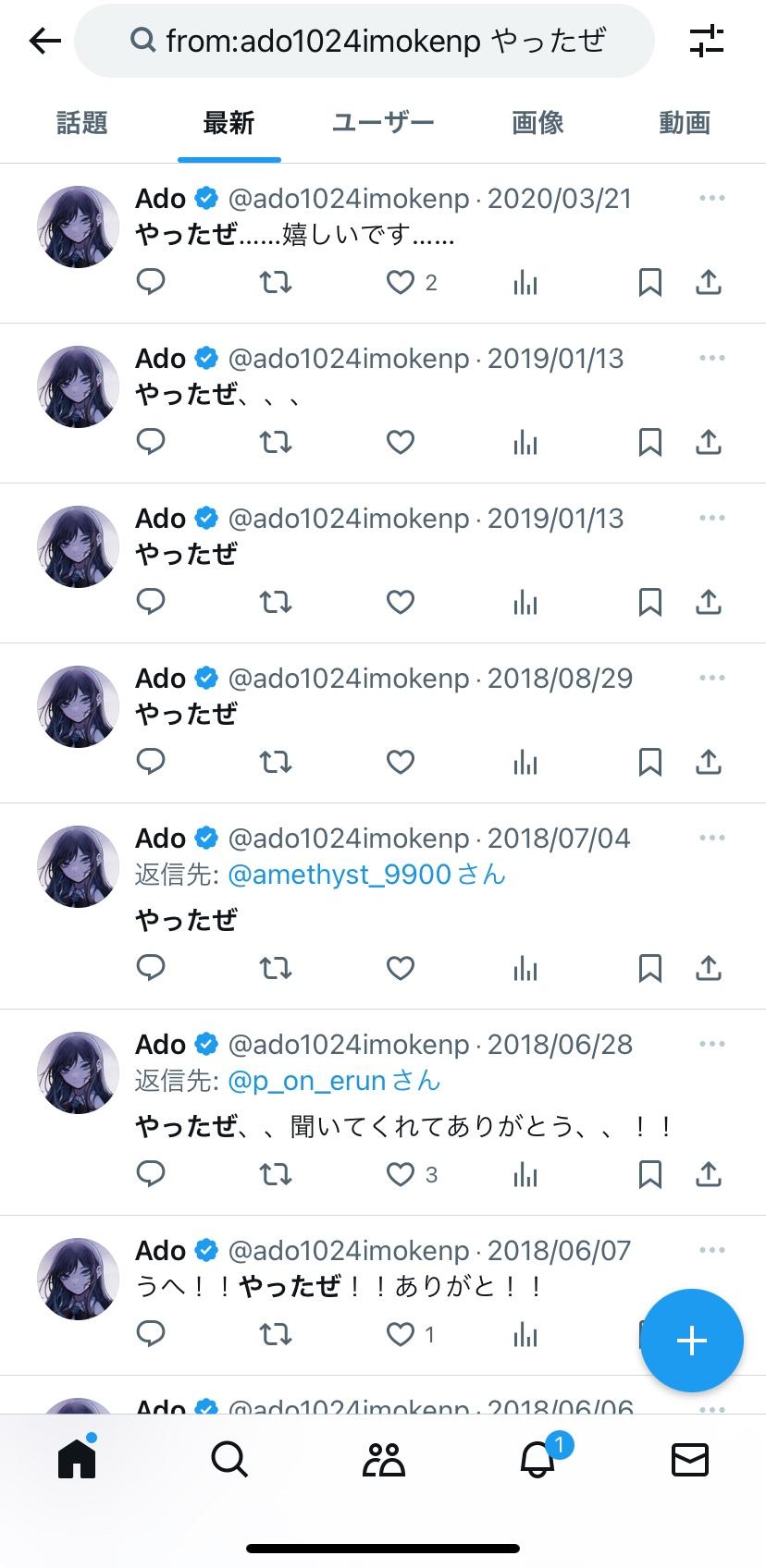
Task: Open more options on 2020/03/21 tweet
Action: point(712,198)
